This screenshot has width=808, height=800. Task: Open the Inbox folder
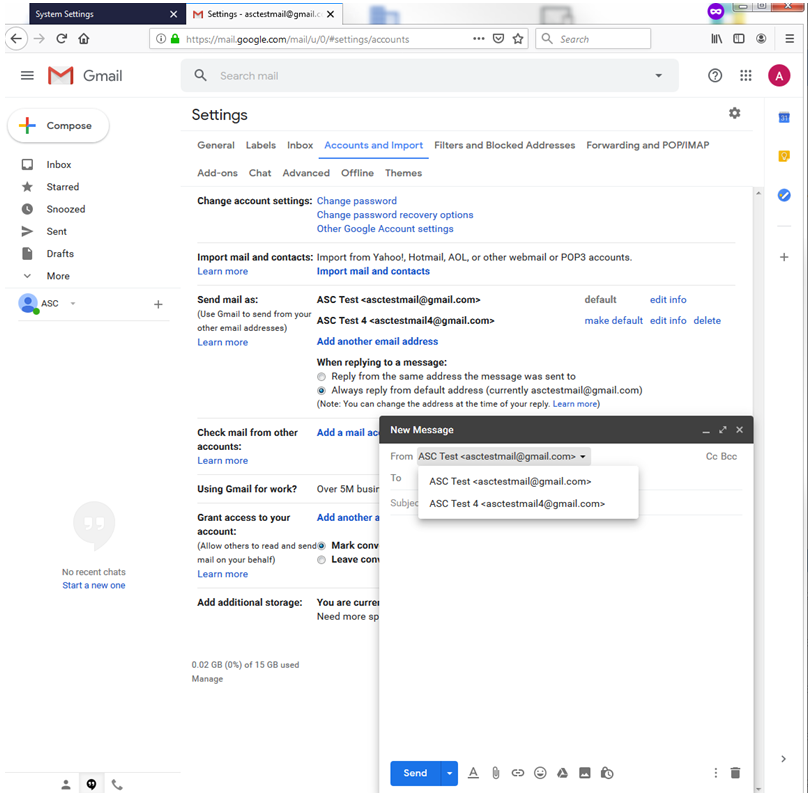(59, 164)
